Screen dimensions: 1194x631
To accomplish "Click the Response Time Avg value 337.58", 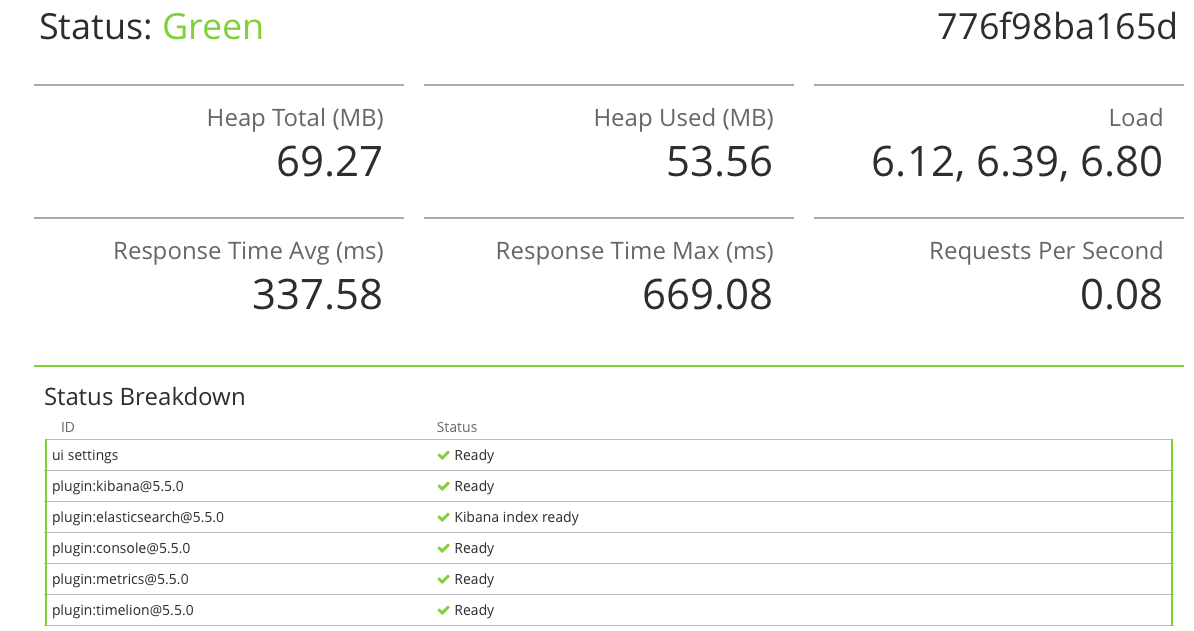I will click(318, 295).
